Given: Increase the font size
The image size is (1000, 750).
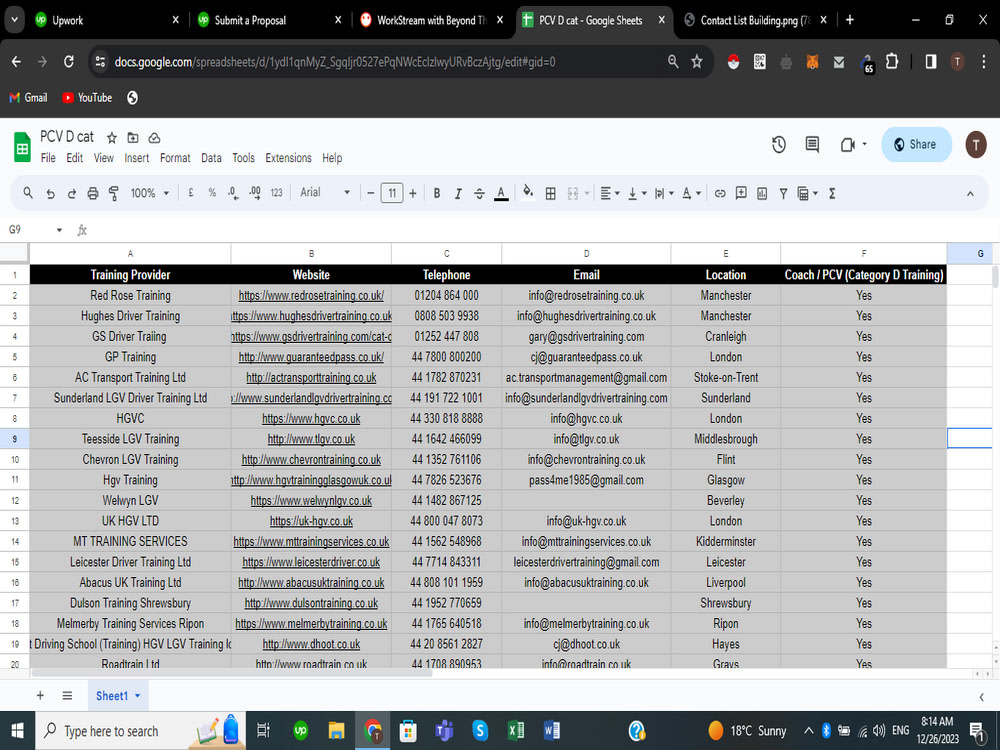Looking at the screenshot, I should click(x=413, y=193).
